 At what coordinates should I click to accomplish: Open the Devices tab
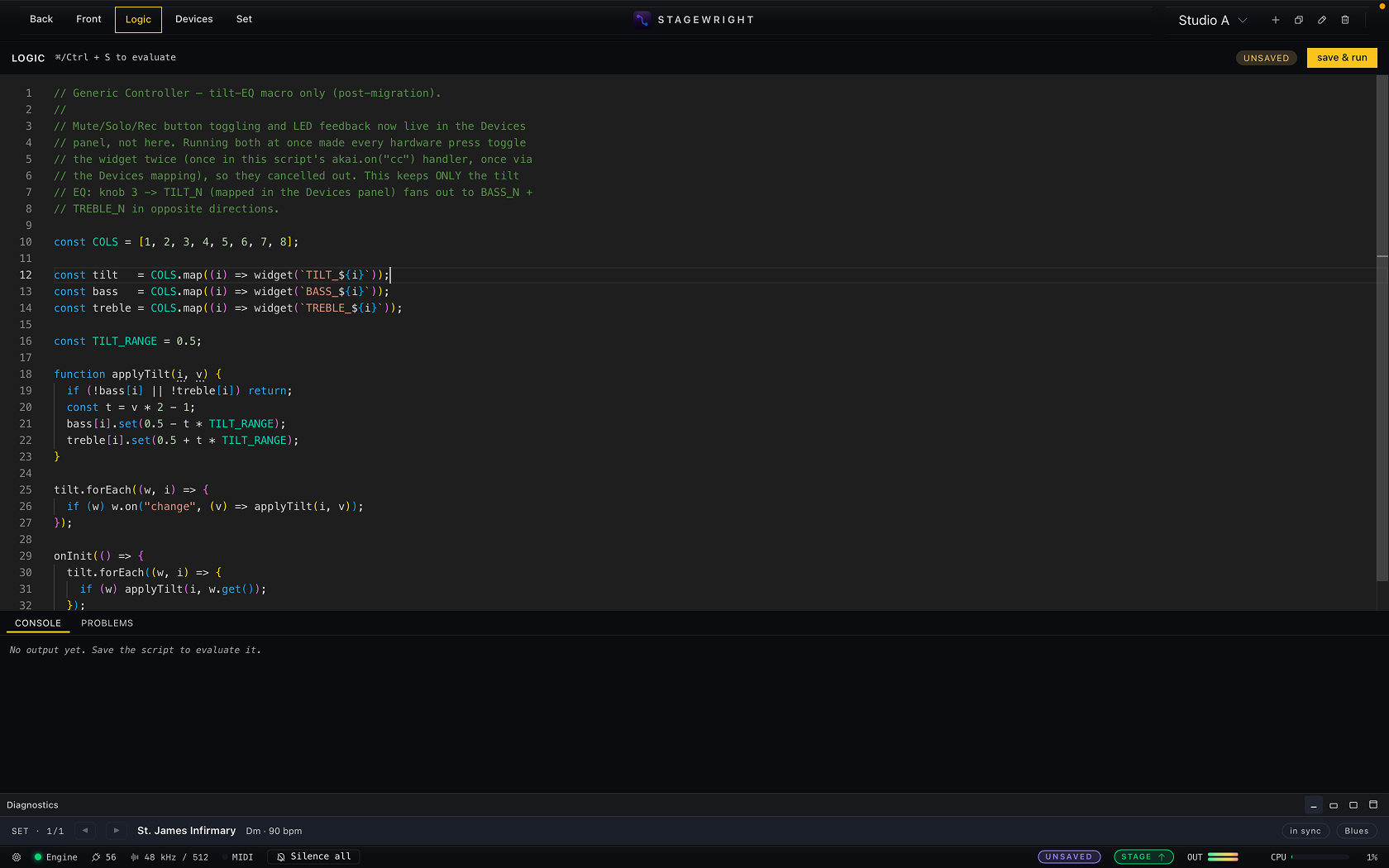click(x=194, y=19)
